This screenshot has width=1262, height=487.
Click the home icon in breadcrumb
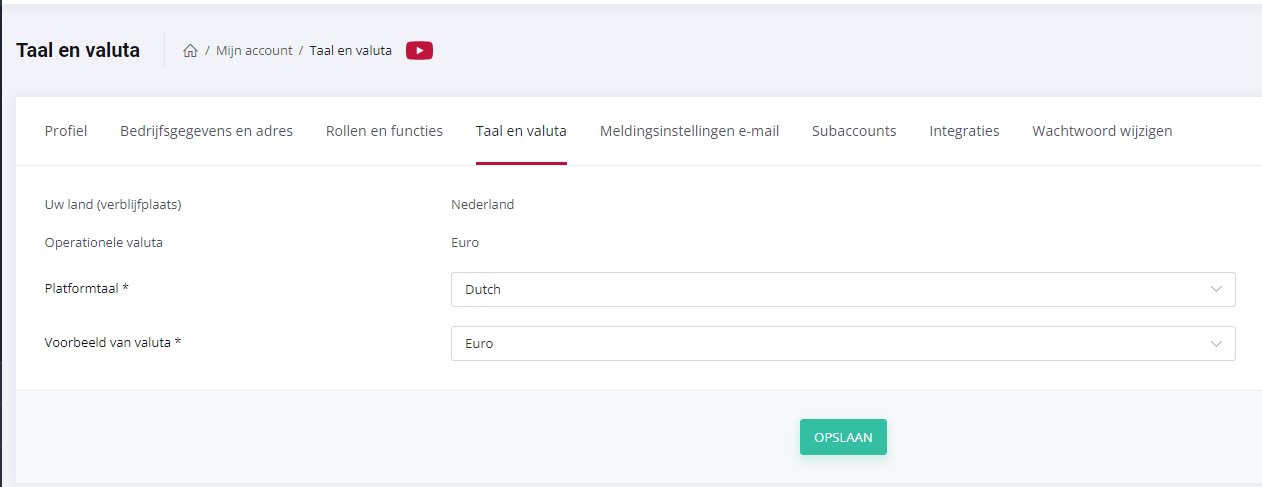point(190,51)
